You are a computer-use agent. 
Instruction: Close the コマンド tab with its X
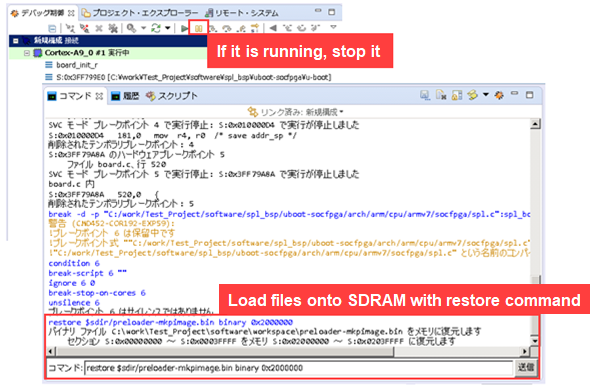(99, 97)
